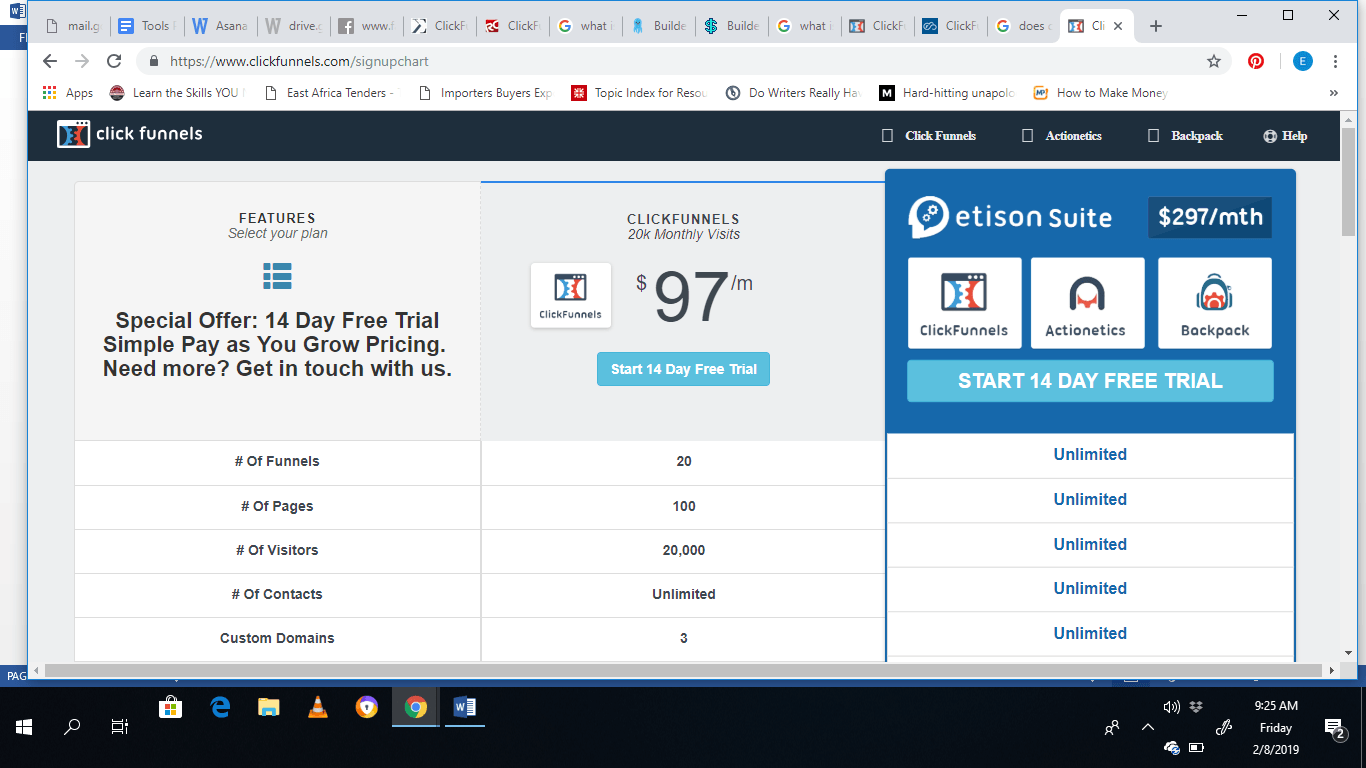This screenshot has height=768, width=1366.
Task: Open File Explorer from the taskbar
Action: click(269, 708)
